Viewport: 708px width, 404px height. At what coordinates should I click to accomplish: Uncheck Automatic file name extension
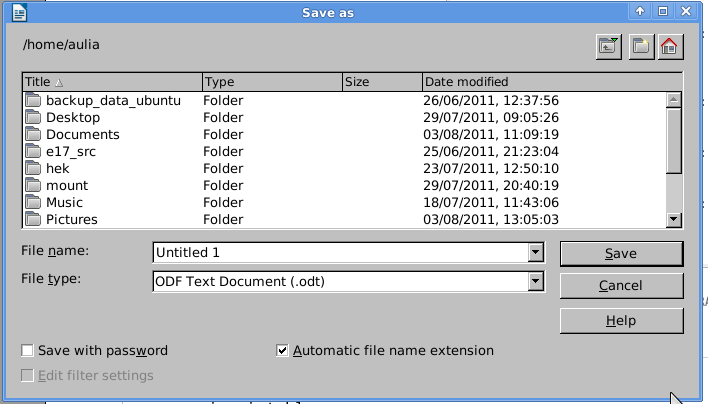(x=282, y=350)
